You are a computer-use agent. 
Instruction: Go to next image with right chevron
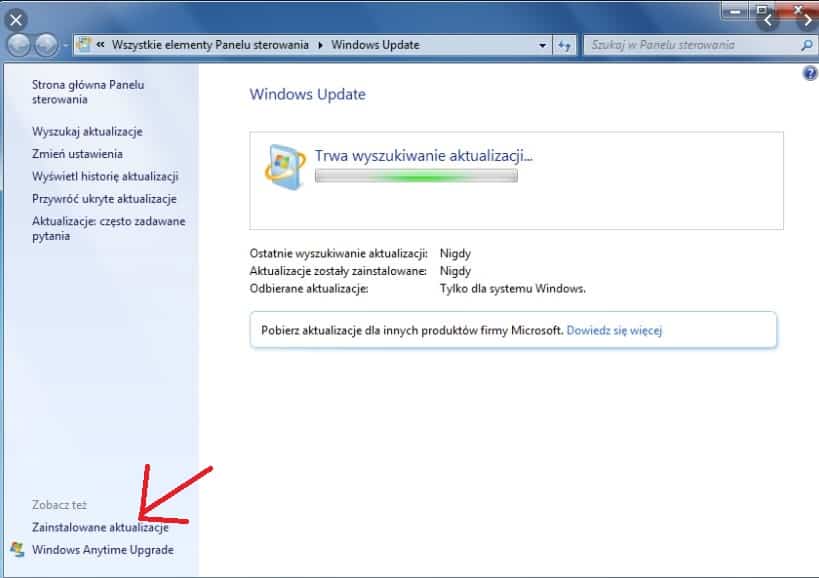pos(808,20)
